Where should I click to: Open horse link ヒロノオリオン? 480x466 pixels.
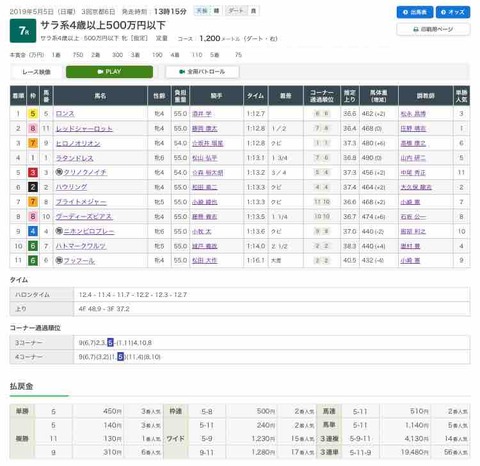(x=78, y=143)
